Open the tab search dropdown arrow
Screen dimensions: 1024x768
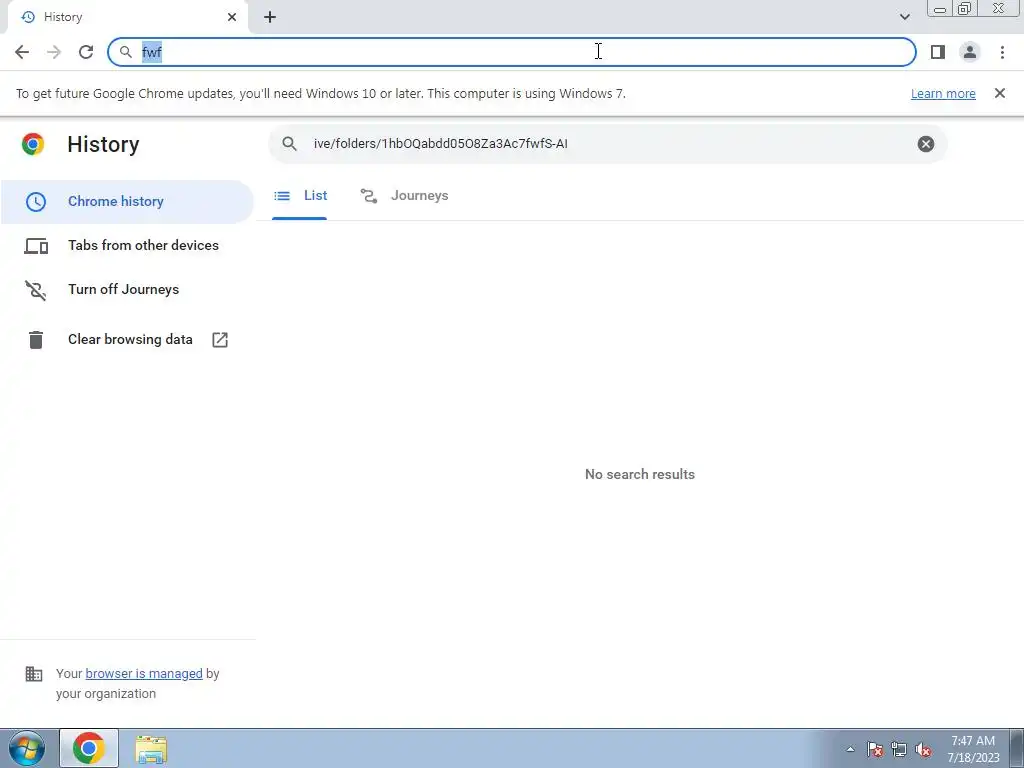point(904,17)
